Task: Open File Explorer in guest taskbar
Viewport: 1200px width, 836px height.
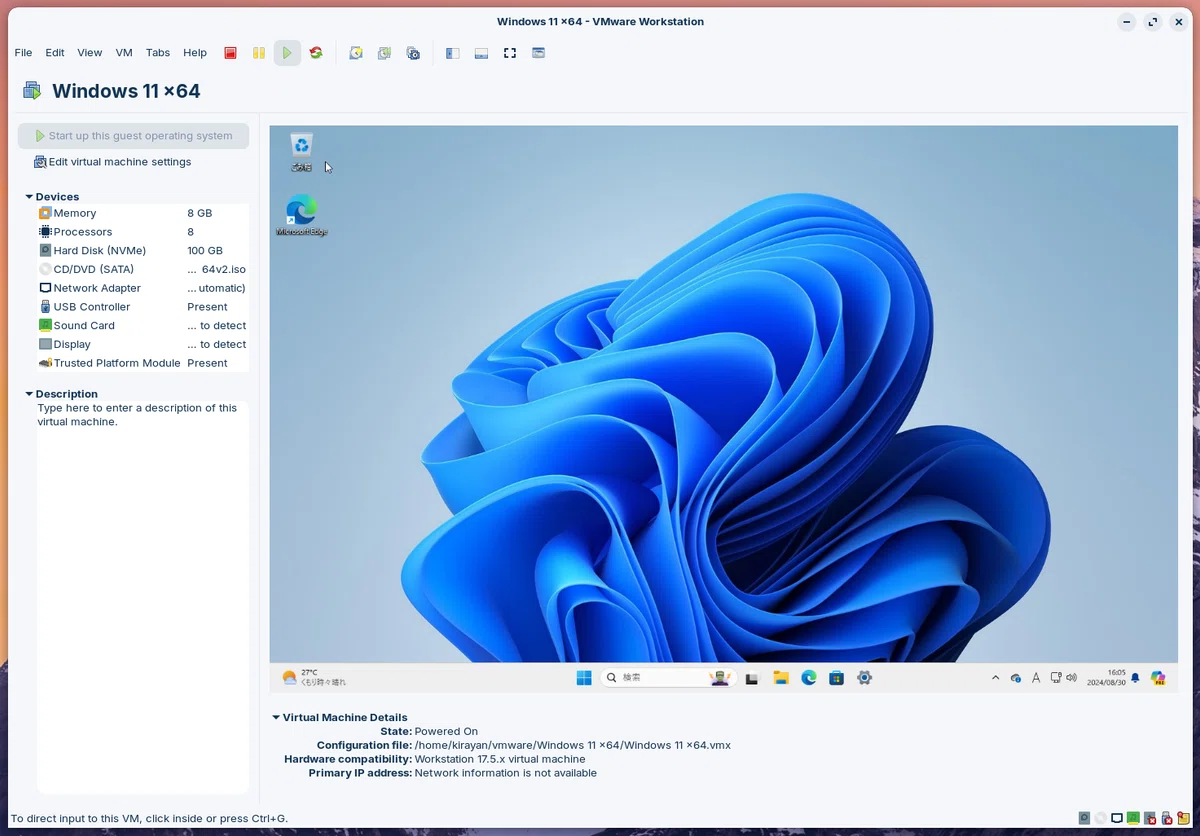Action: point(781,678)
